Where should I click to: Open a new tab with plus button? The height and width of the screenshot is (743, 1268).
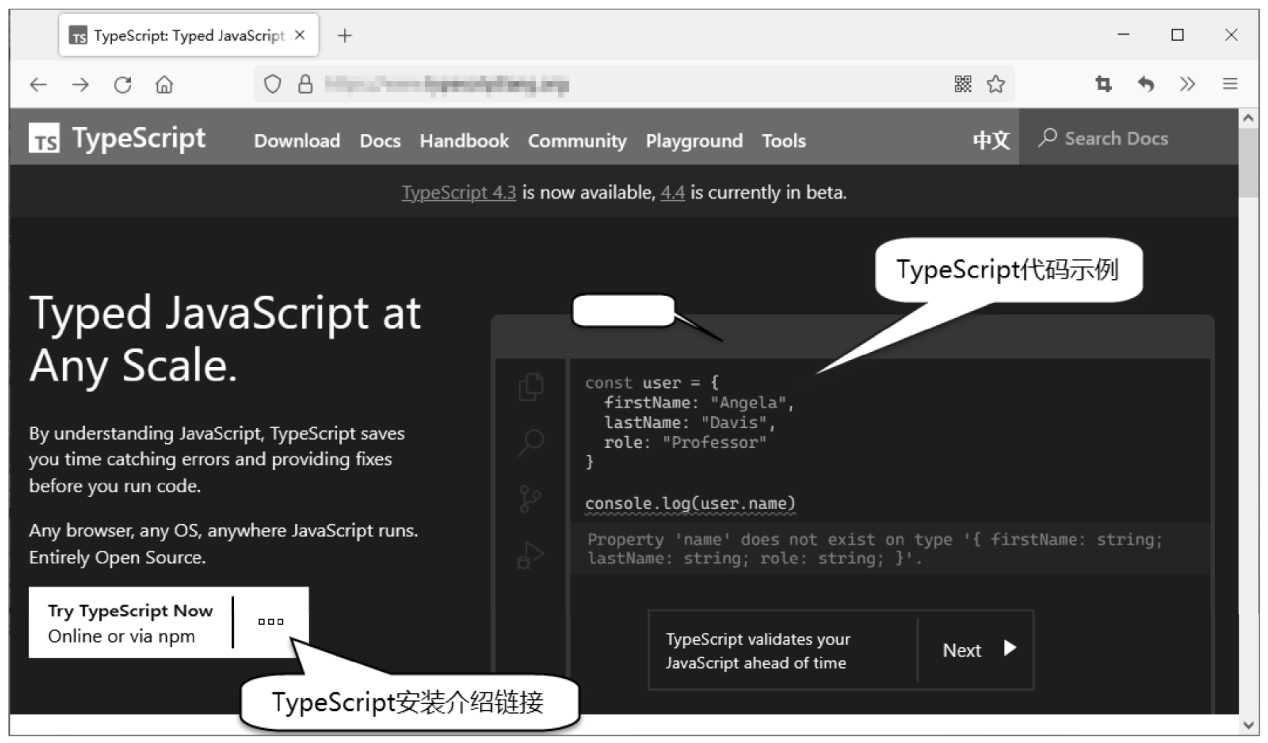point(345,36)
